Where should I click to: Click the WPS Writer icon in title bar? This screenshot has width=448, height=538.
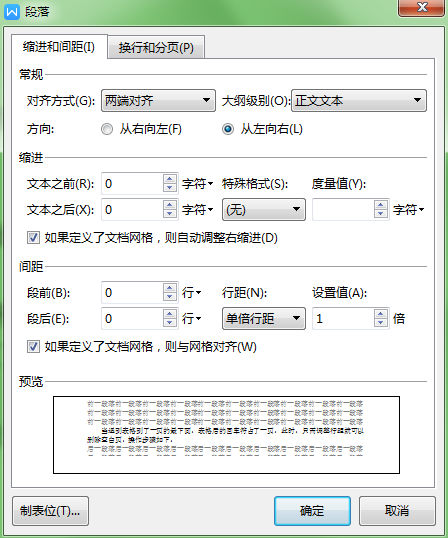click(x=12, y=12)
